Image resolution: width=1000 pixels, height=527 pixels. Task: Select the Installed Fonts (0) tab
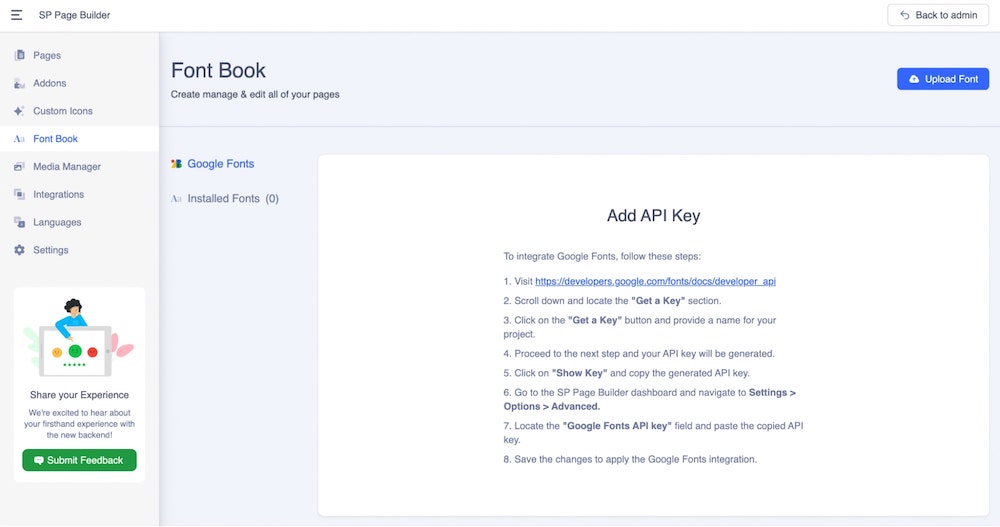point(232,199)
